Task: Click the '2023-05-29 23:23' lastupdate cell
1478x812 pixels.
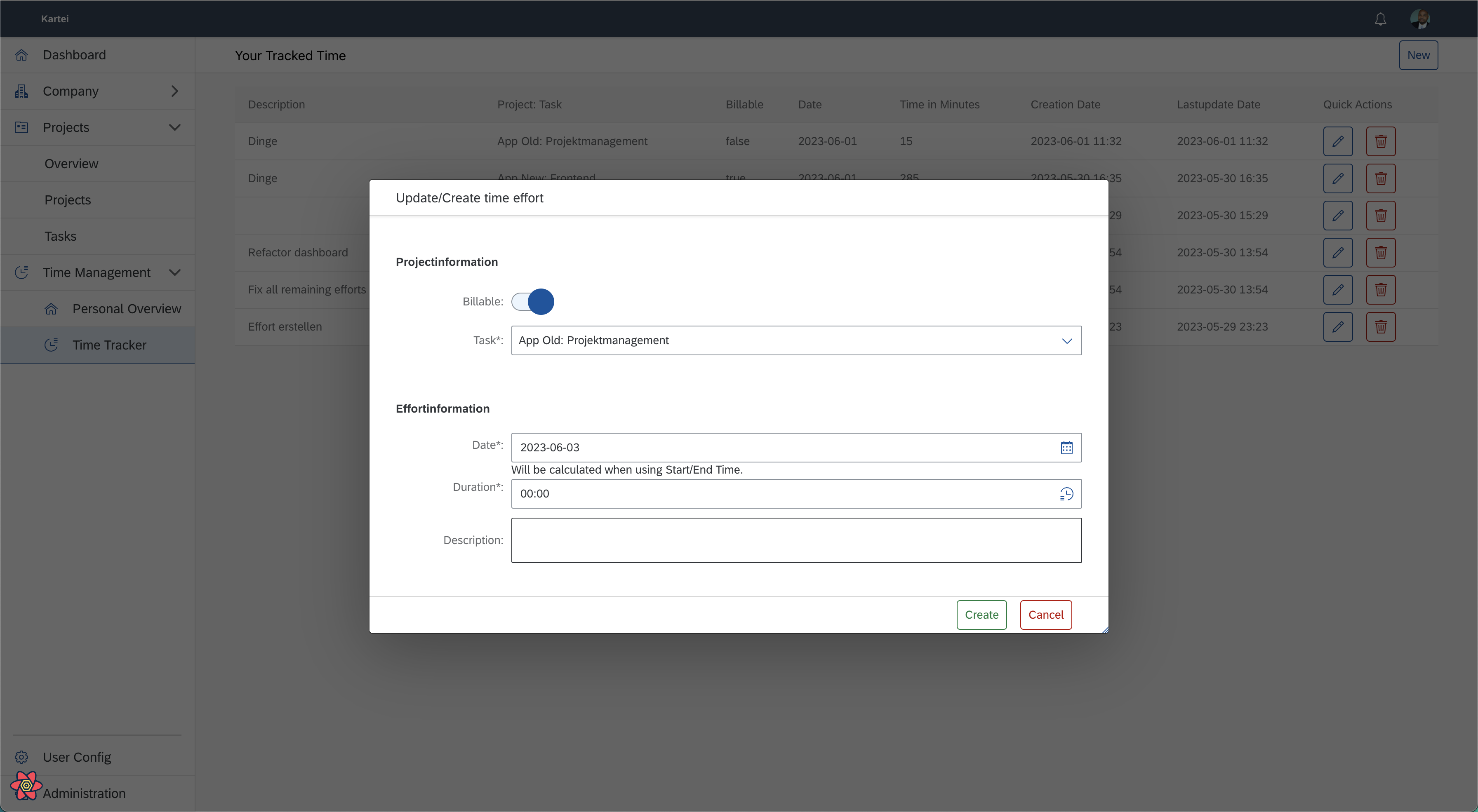Action: [x=1222, y=327]
